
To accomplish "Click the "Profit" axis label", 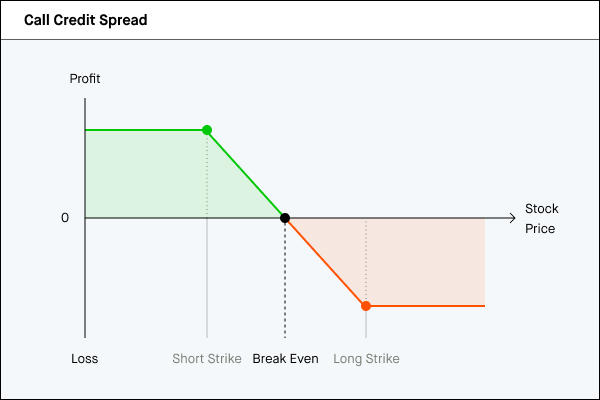I will coord(85,79).
